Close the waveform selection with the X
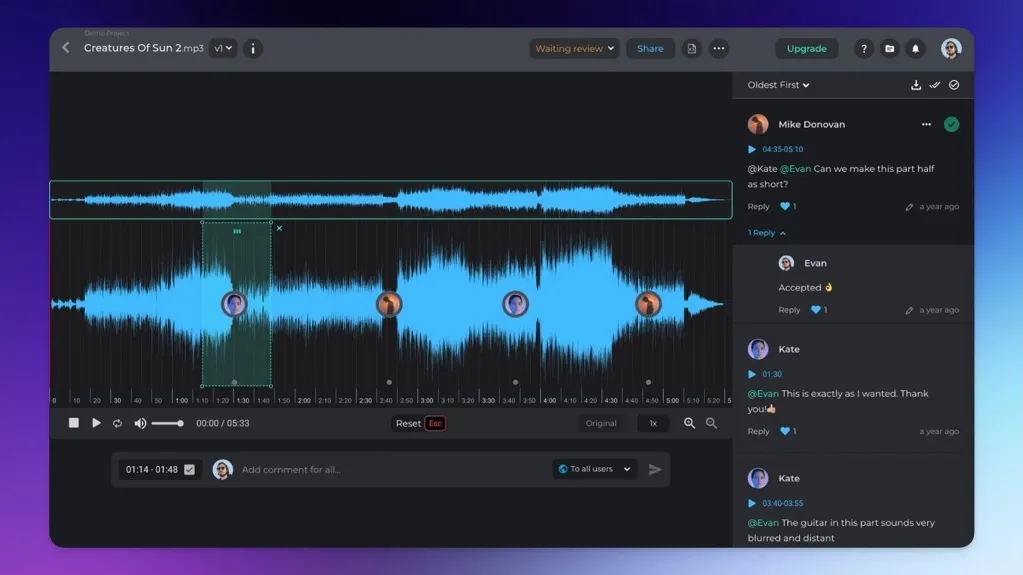The width and height of the screenshot is (1023, 575). click(x=279, y=228)
